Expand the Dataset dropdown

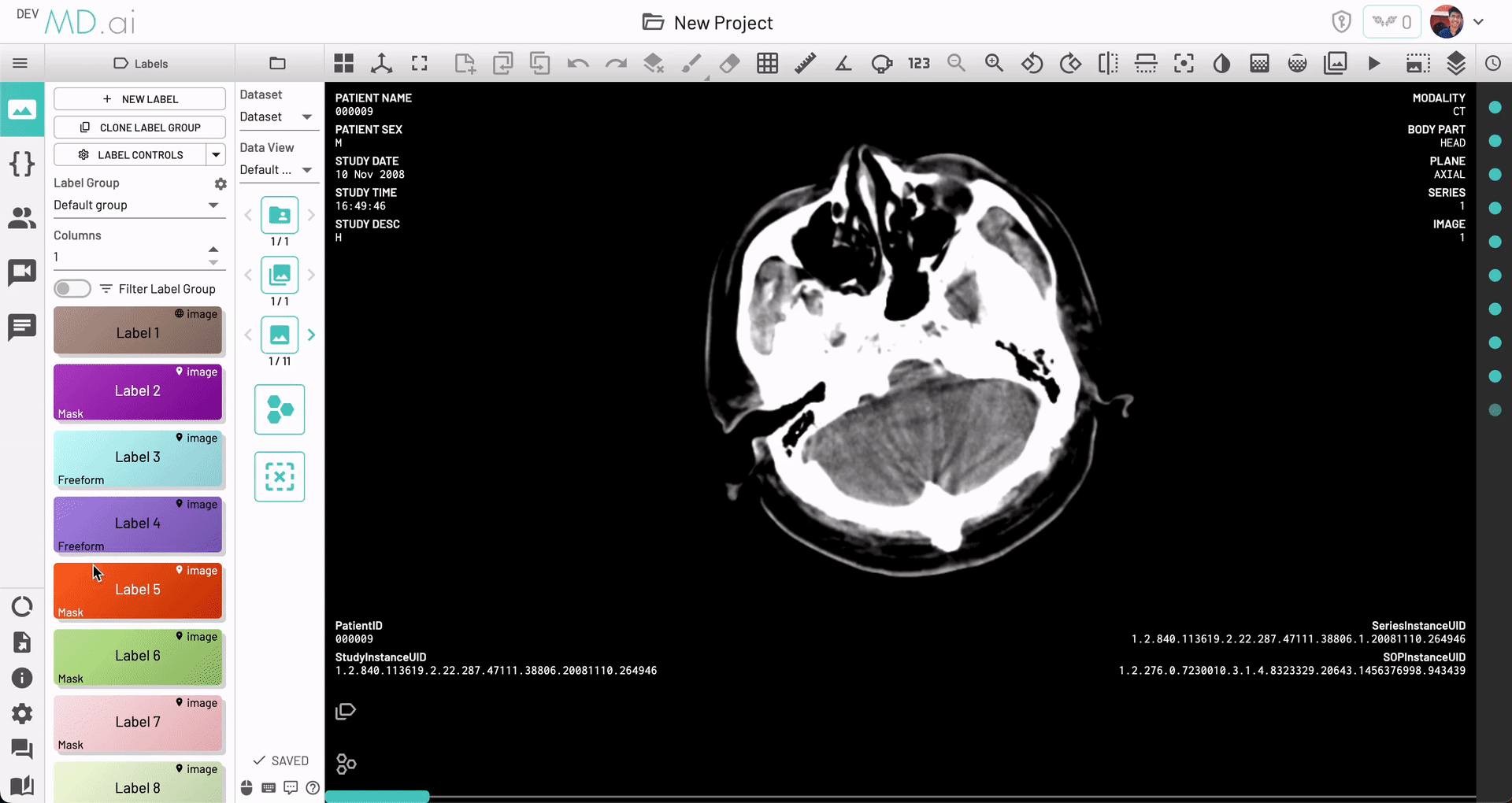coord(276,117)
